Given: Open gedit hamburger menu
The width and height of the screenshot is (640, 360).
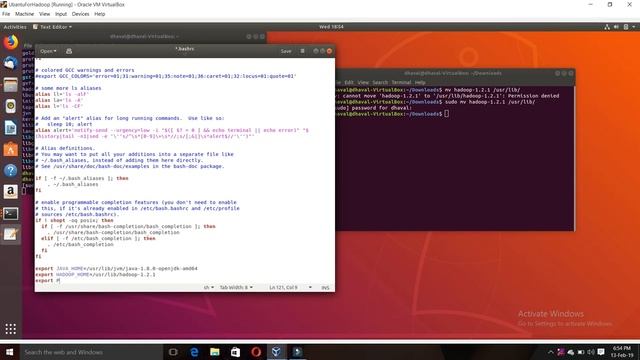Looking at the screenshot, I should [x=302, y=51].
